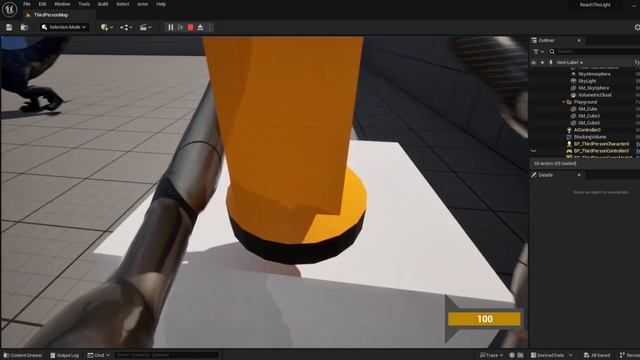Open the Actor menu
640x360 pixels.
(x=142, y=4)
